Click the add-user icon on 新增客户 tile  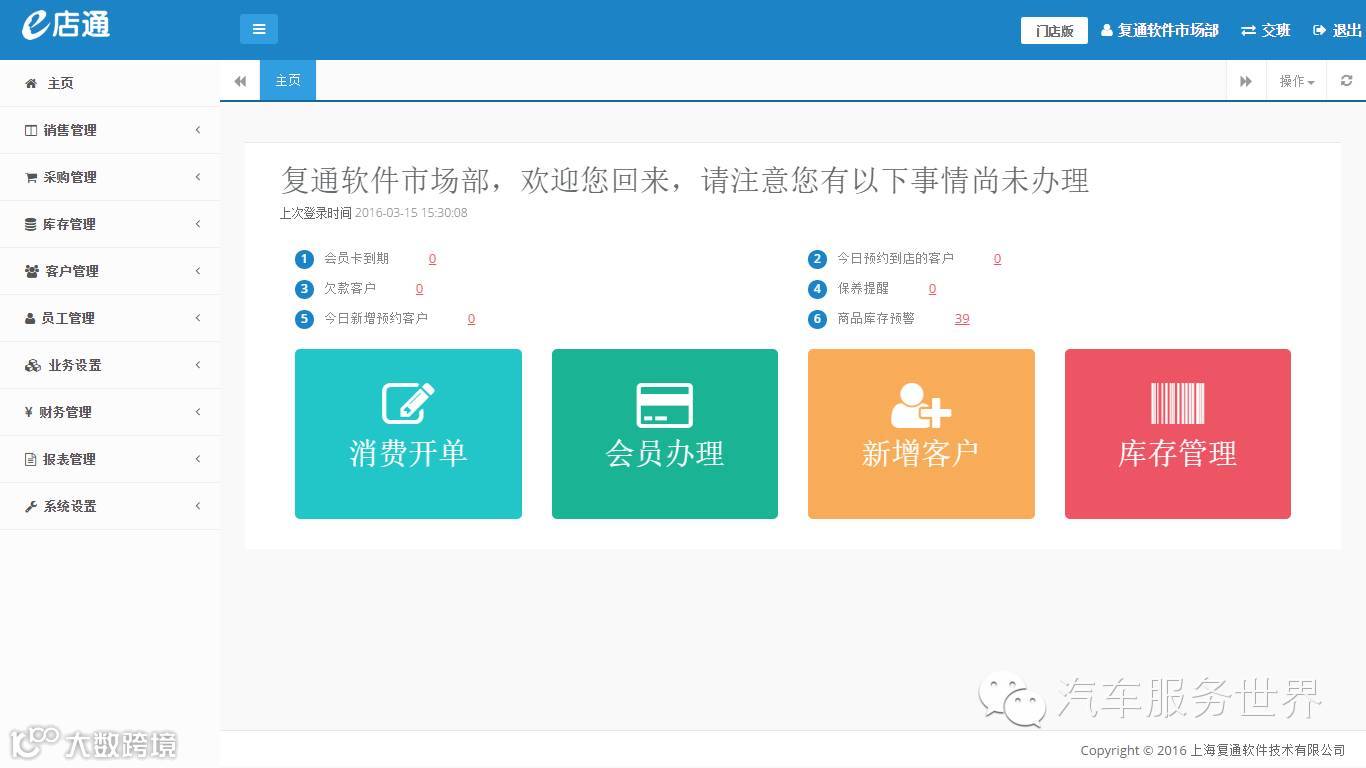[921, 405]
